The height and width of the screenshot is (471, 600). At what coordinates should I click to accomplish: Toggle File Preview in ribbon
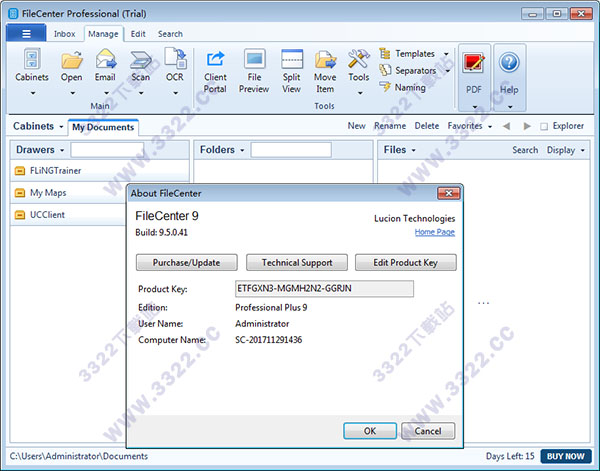click(x=254, y=59)
